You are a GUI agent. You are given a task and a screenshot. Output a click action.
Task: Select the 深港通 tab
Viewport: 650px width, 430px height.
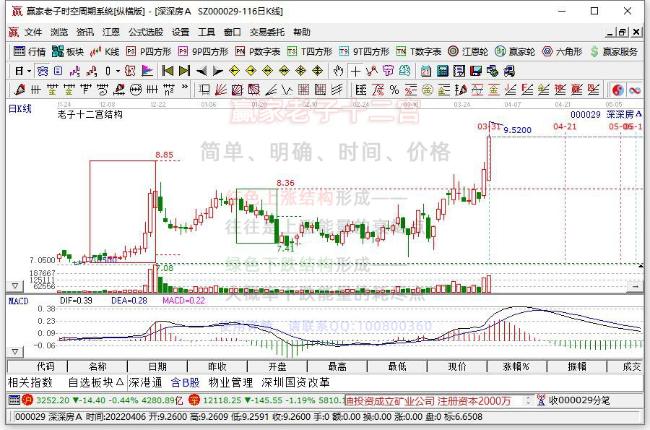pos(145,382)
